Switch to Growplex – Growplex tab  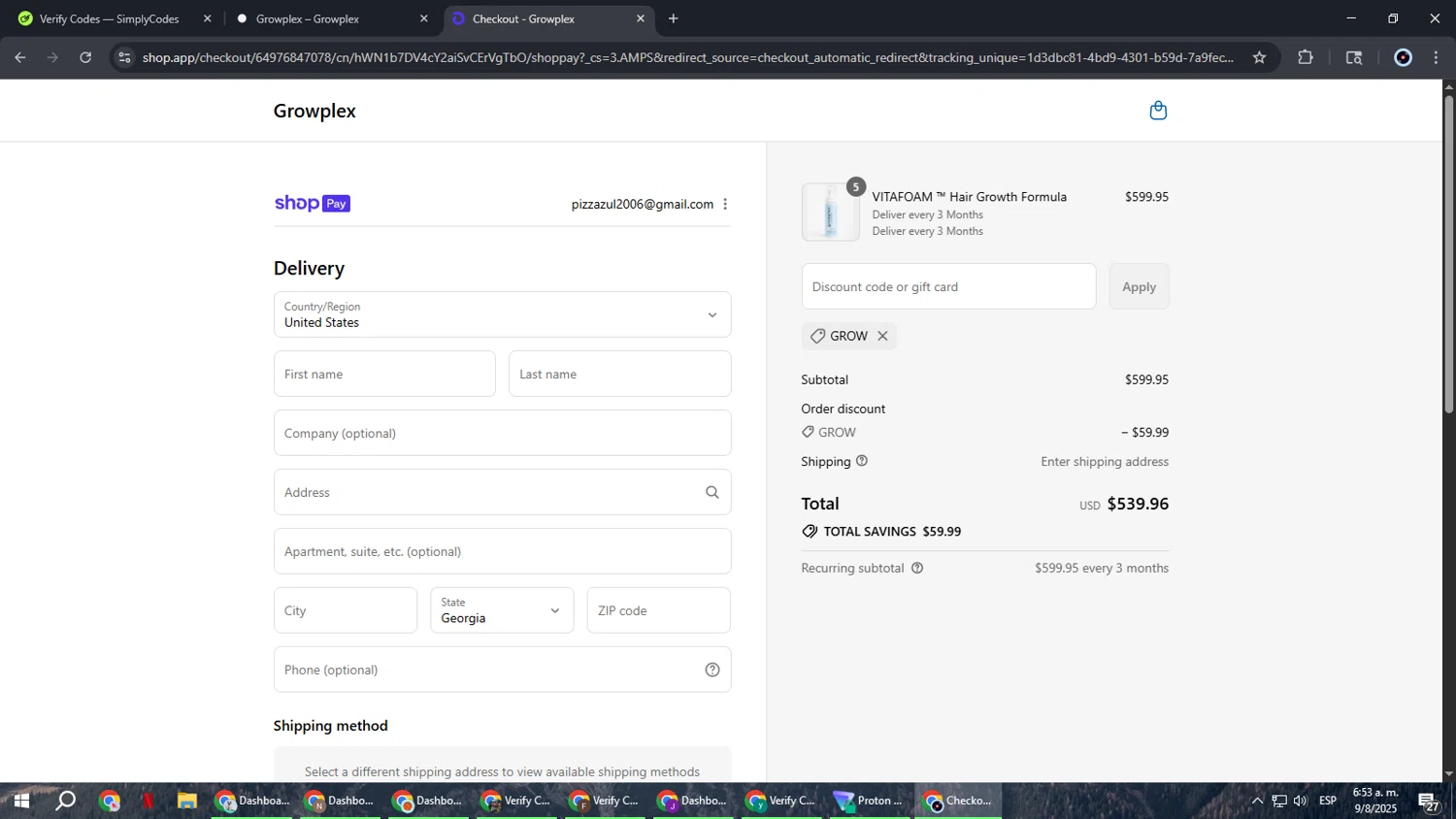(330, 18)
